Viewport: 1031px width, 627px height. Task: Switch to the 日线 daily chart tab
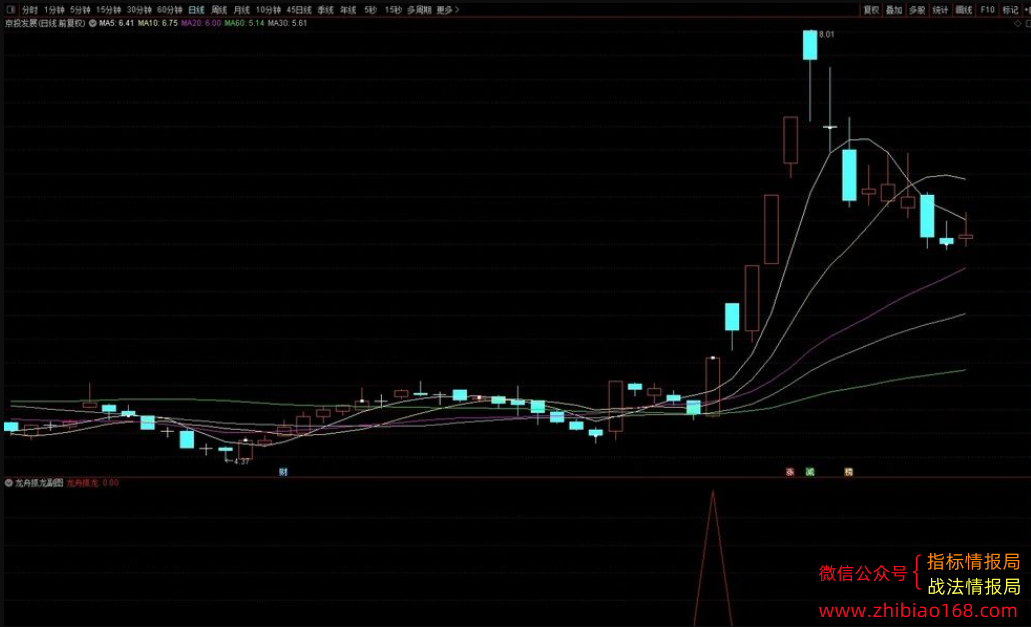point(197,10)
